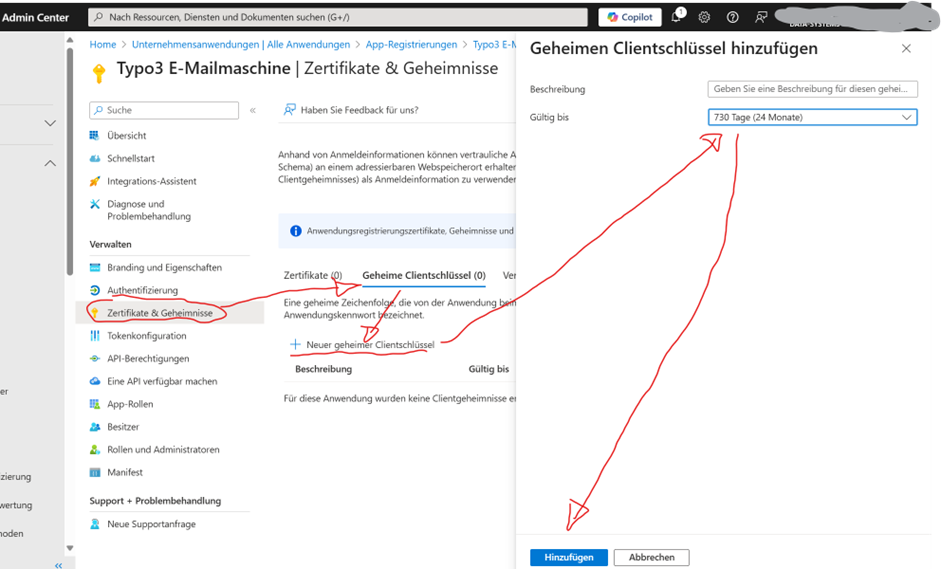Go to Home breadcrumb link
The image size is (941, 569).
point(103,44)
